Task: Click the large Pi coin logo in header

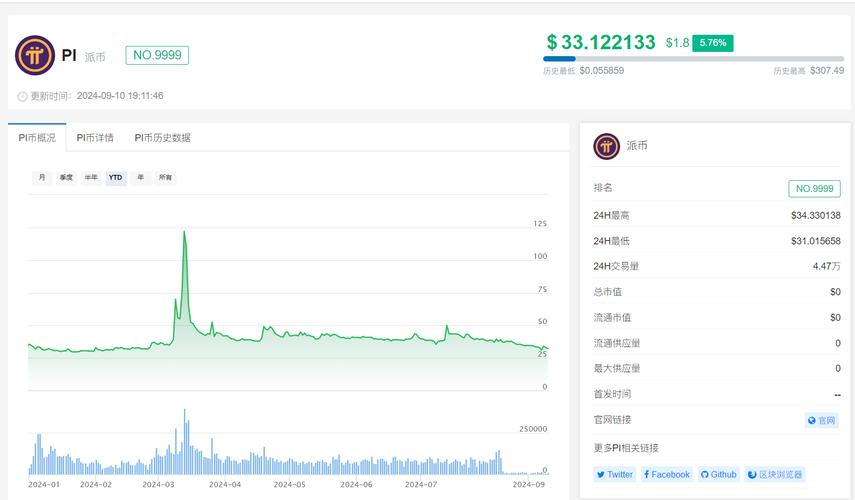Action: tap(35, 55)
